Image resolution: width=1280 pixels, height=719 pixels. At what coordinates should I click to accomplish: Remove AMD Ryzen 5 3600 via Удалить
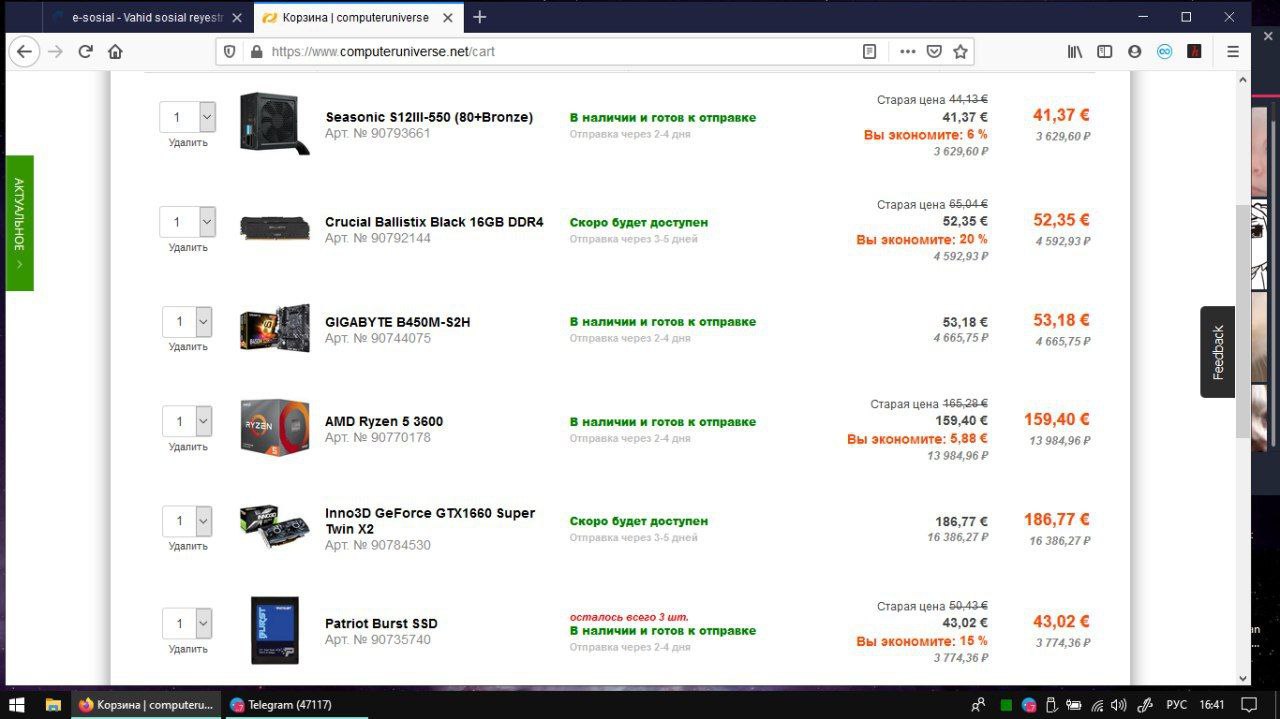188,447
